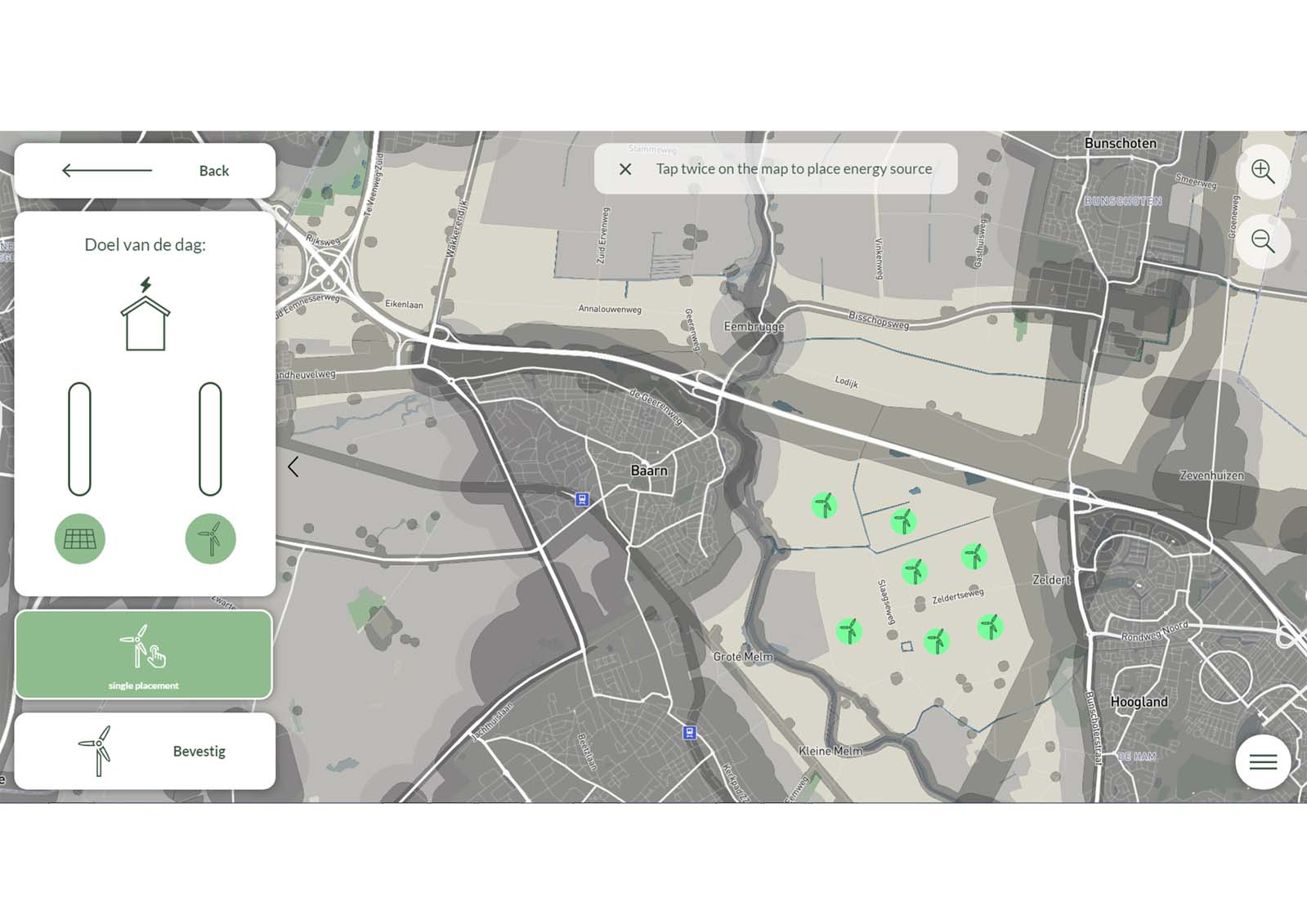Click the Tap twice instruction text
Viewport: 1307px width, 924px height.
(x=794, y=169)
